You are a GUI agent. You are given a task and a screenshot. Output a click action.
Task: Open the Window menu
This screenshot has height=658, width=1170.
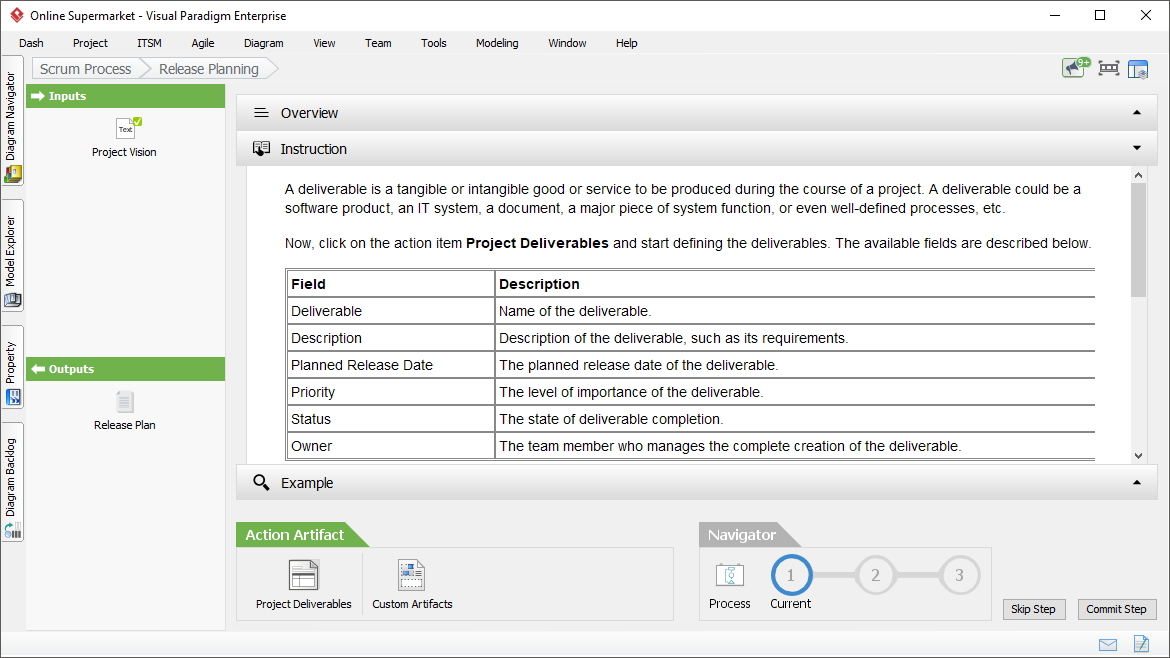click(x=567, y=43)
